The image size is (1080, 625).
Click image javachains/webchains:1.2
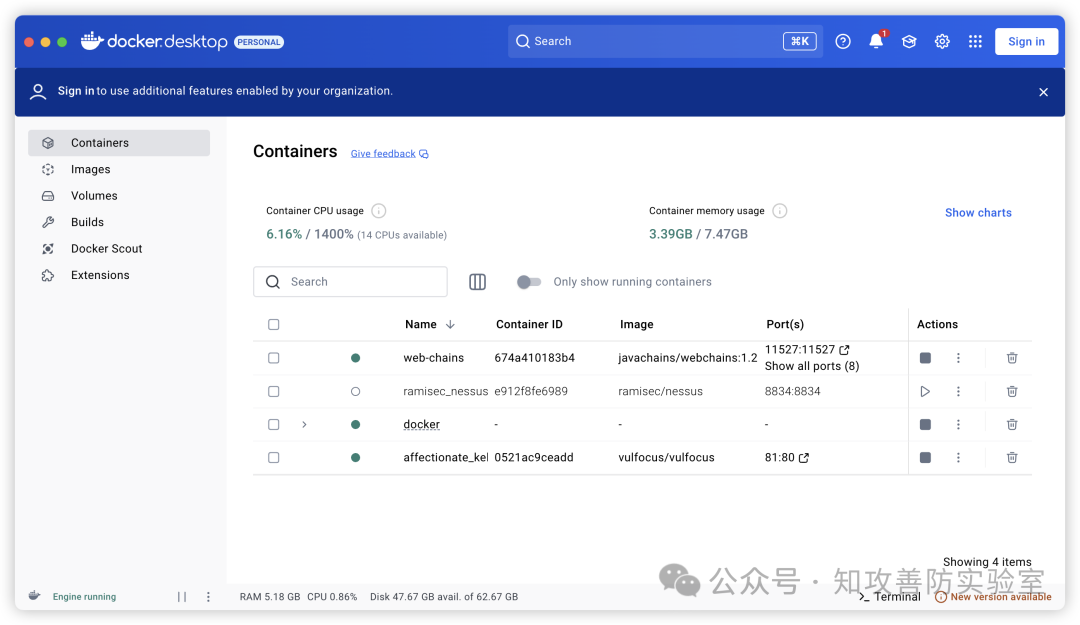pyautogui.click(x=687, y=358)
